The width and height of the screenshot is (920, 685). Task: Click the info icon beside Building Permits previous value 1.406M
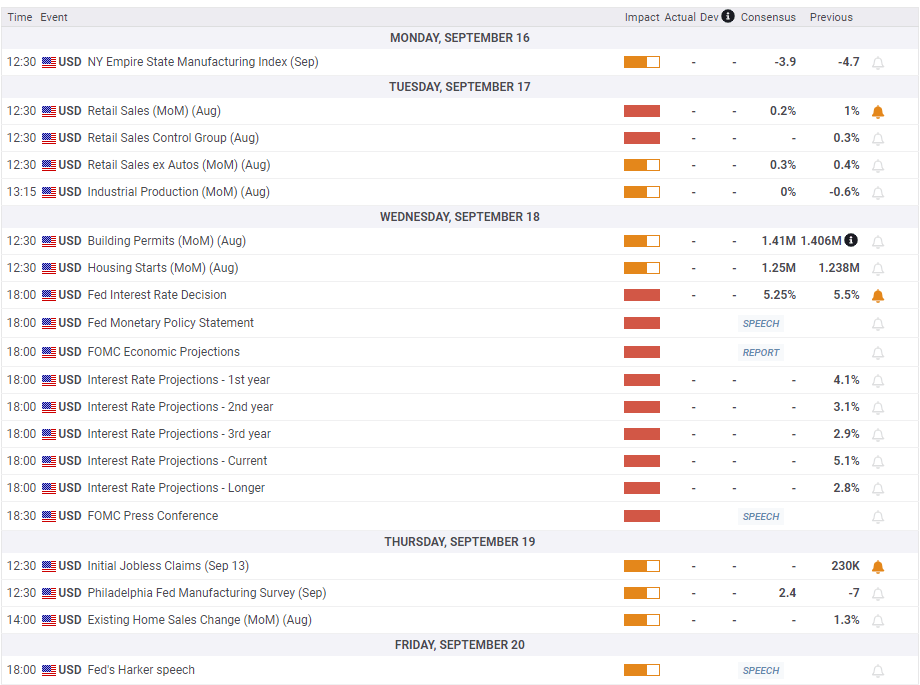coord(851,240)
